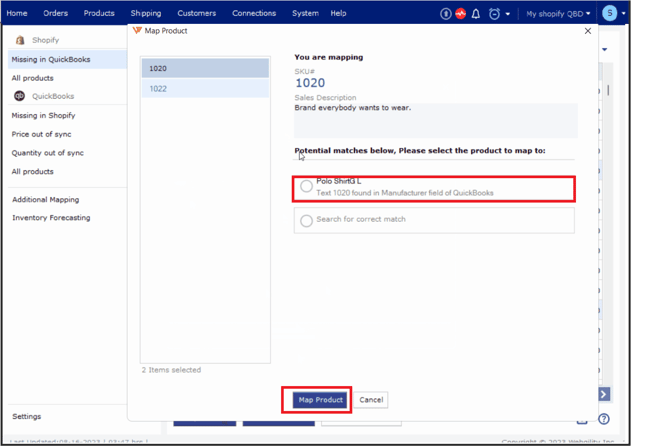Click the help question mark icon
The height and width of the screenshot is (446, 670).
pos(603,419)
